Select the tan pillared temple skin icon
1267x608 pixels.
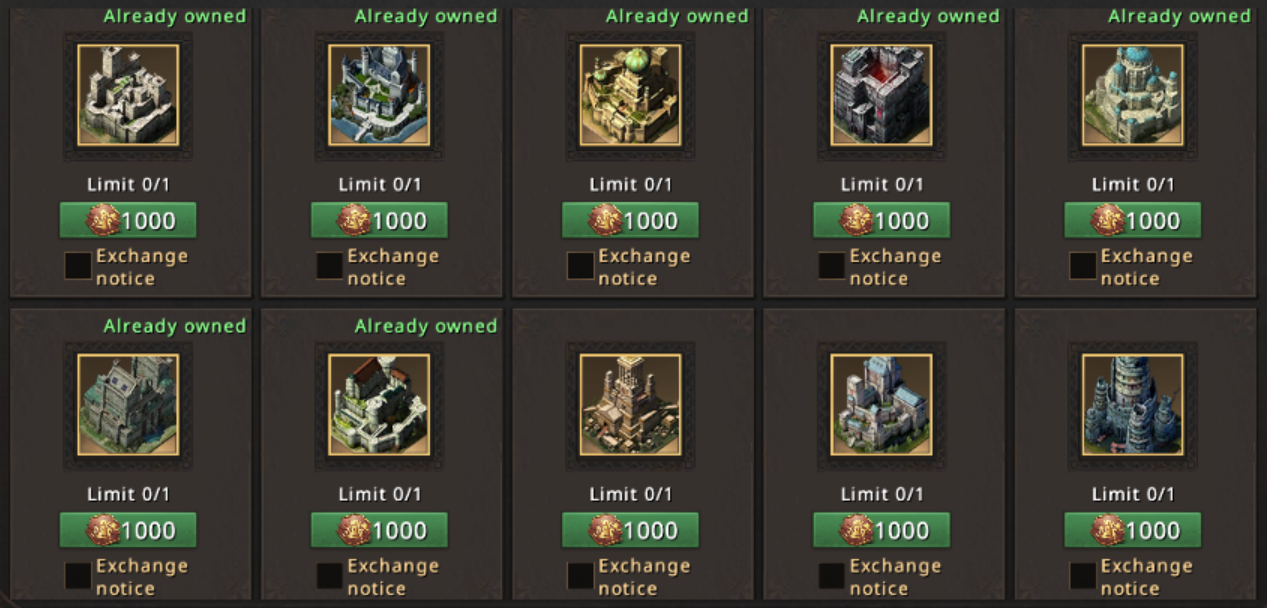(630, 405)
